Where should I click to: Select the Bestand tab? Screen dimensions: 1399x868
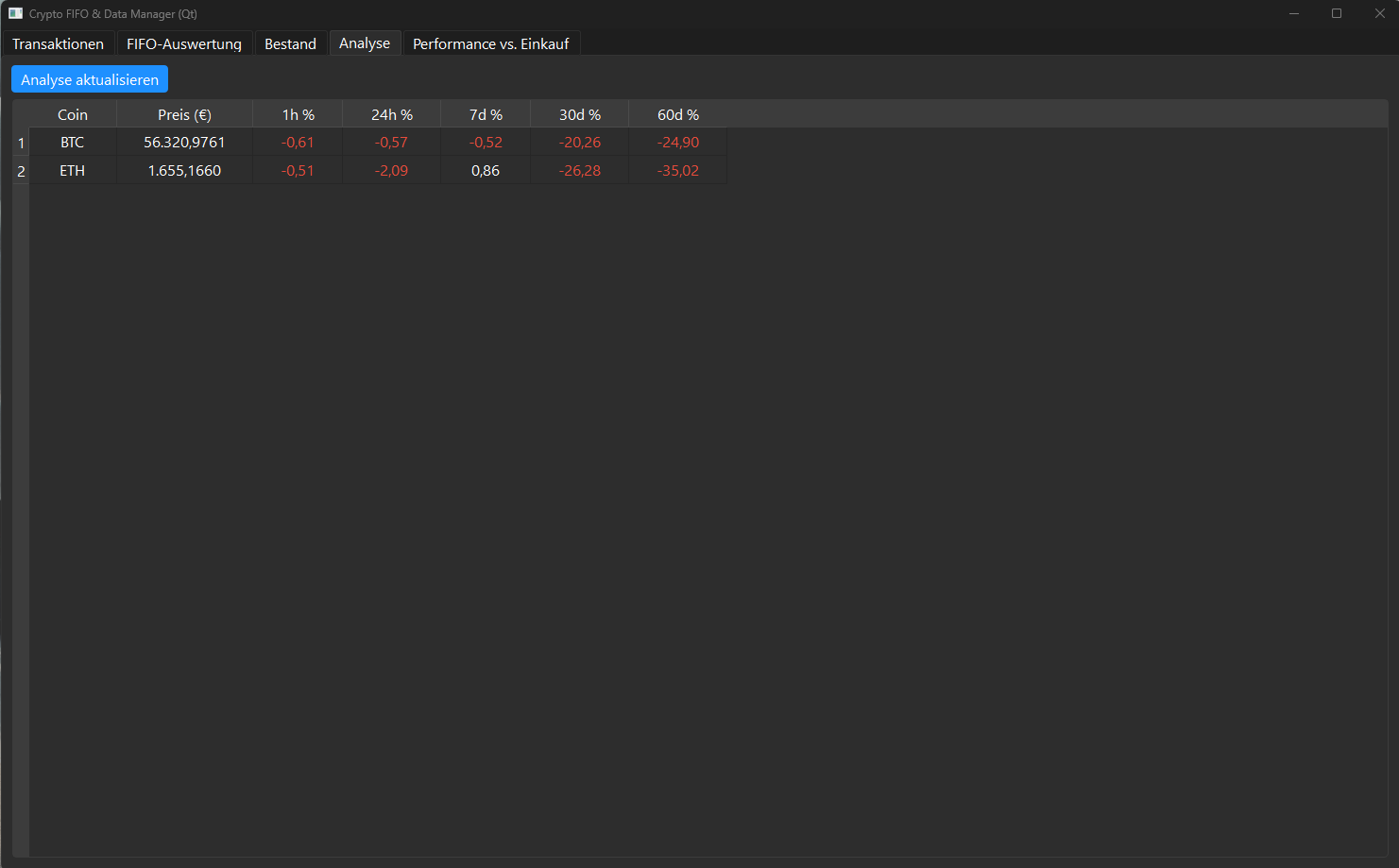290,43
